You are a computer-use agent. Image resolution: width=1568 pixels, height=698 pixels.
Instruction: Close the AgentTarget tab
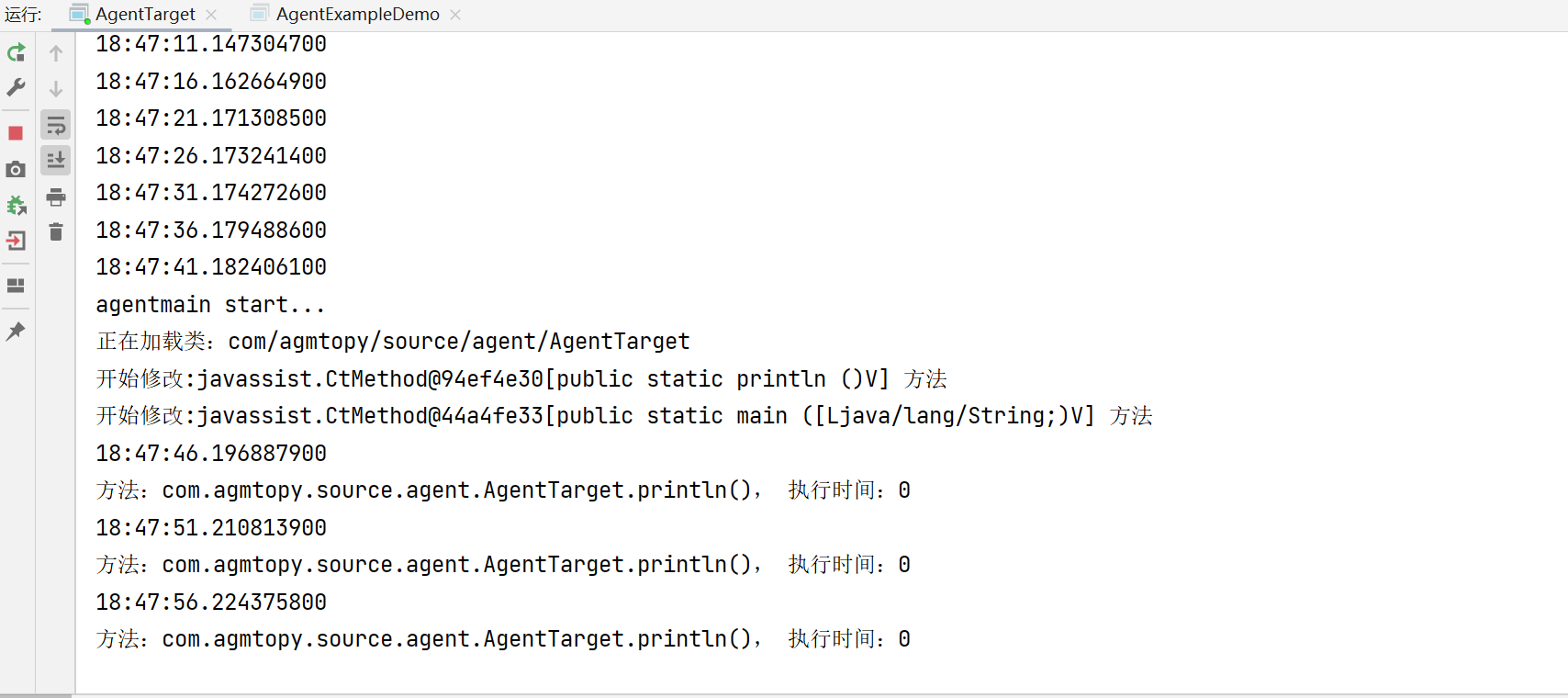click(211, 15)
